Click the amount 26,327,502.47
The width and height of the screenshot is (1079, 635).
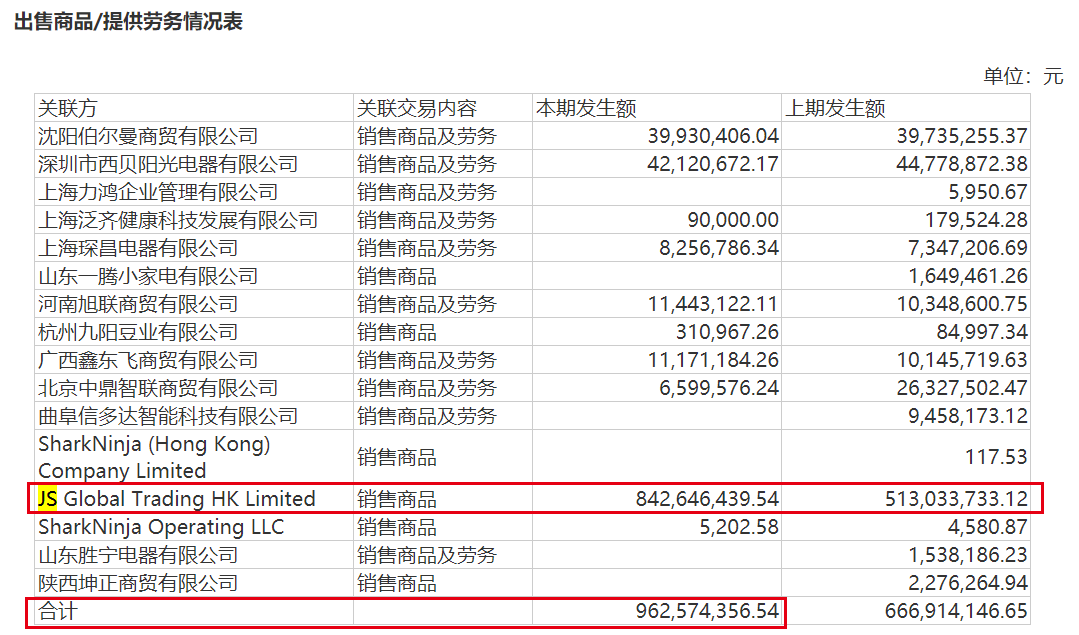[962, 388]
